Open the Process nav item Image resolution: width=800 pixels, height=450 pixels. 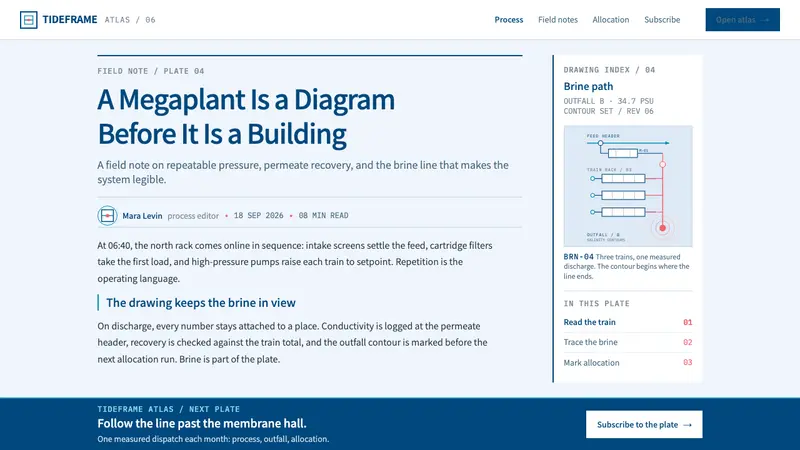[x=509, y=20]
